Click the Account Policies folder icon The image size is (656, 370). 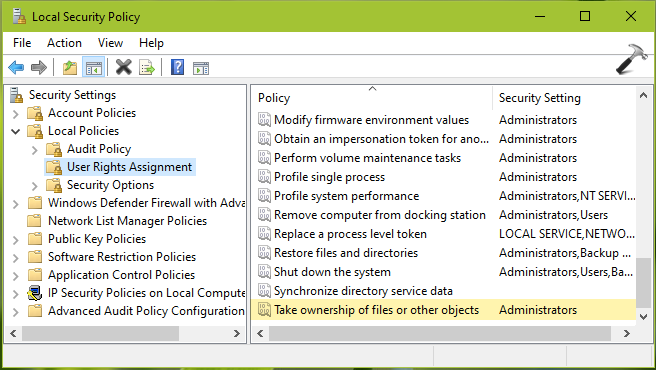tap(35, 113)
